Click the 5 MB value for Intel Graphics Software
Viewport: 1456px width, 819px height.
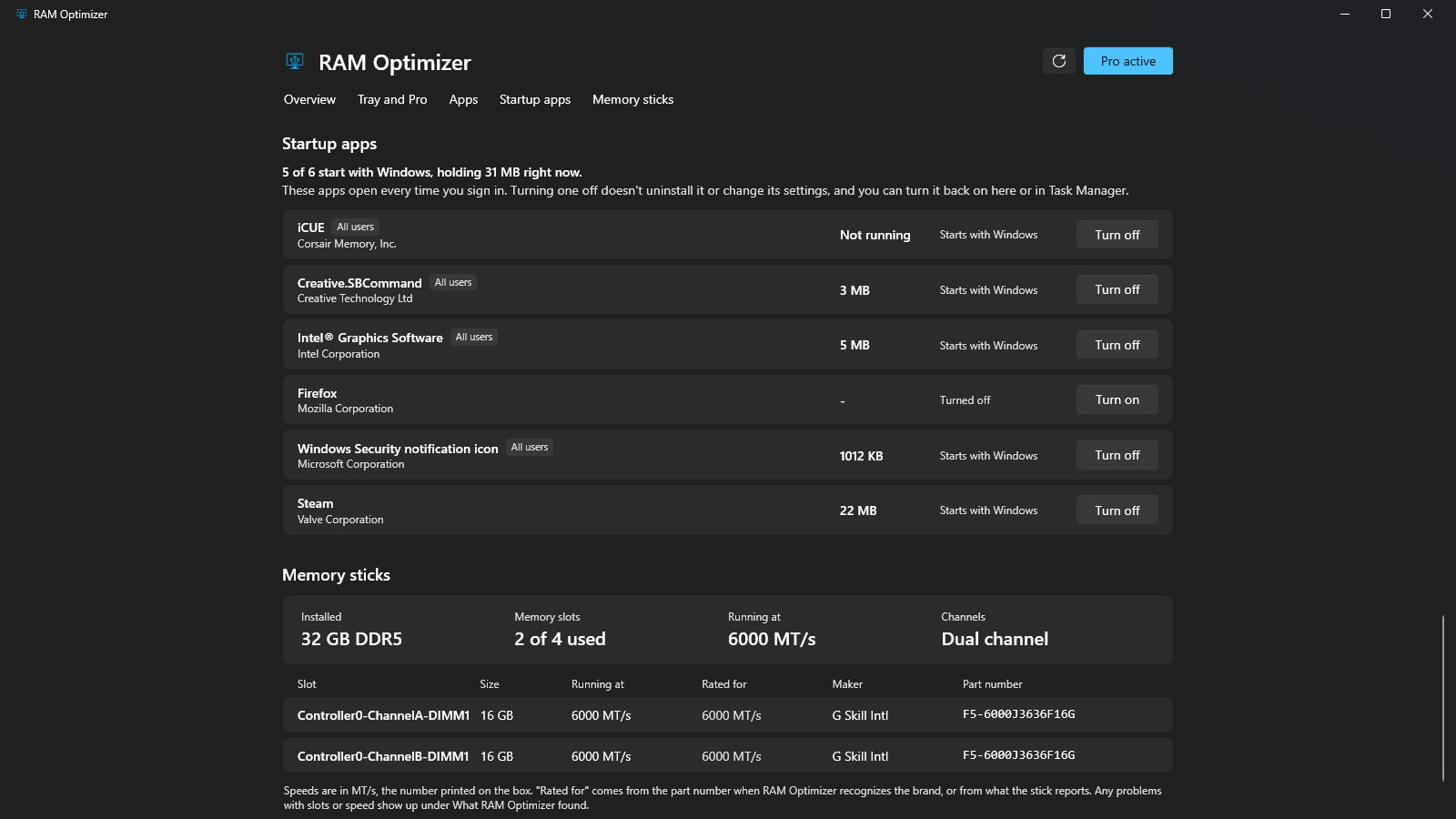pos(854,345)
